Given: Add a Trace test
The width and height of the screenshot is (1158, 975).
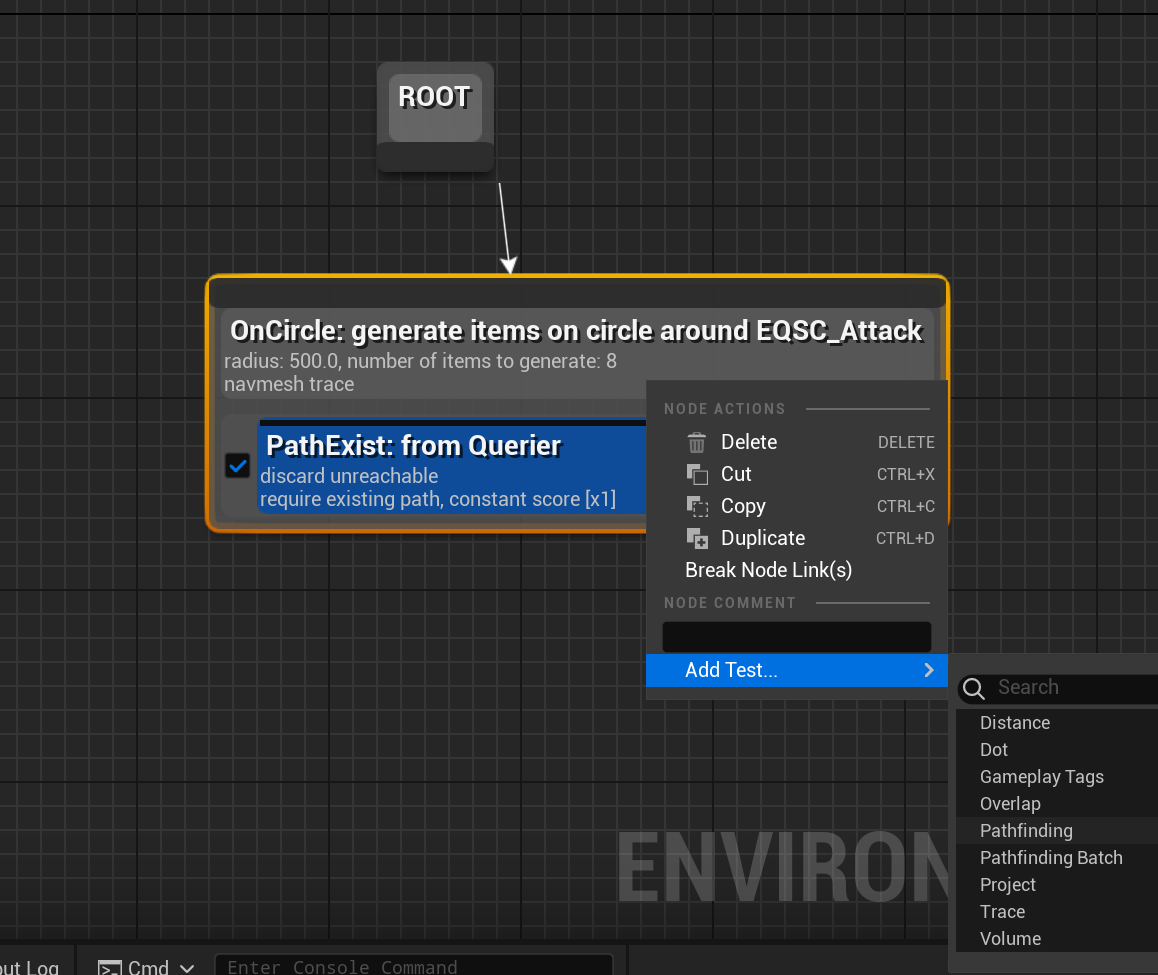Looking at the screenshot, I should (x=1057, y=911).
